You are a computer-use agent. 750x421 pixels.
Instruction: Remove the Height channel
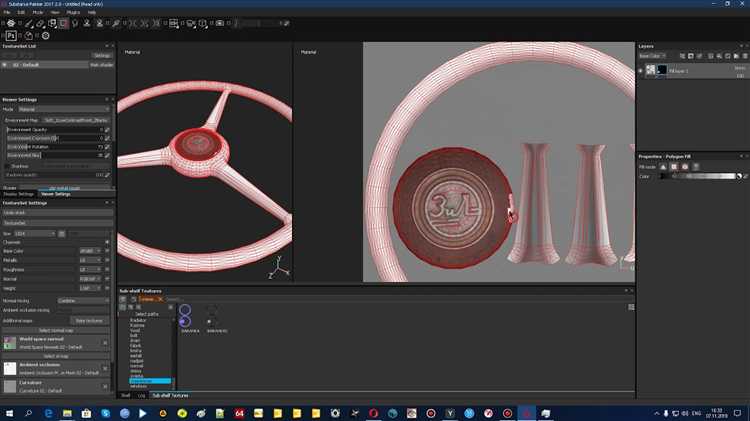[x=107, y=288]
